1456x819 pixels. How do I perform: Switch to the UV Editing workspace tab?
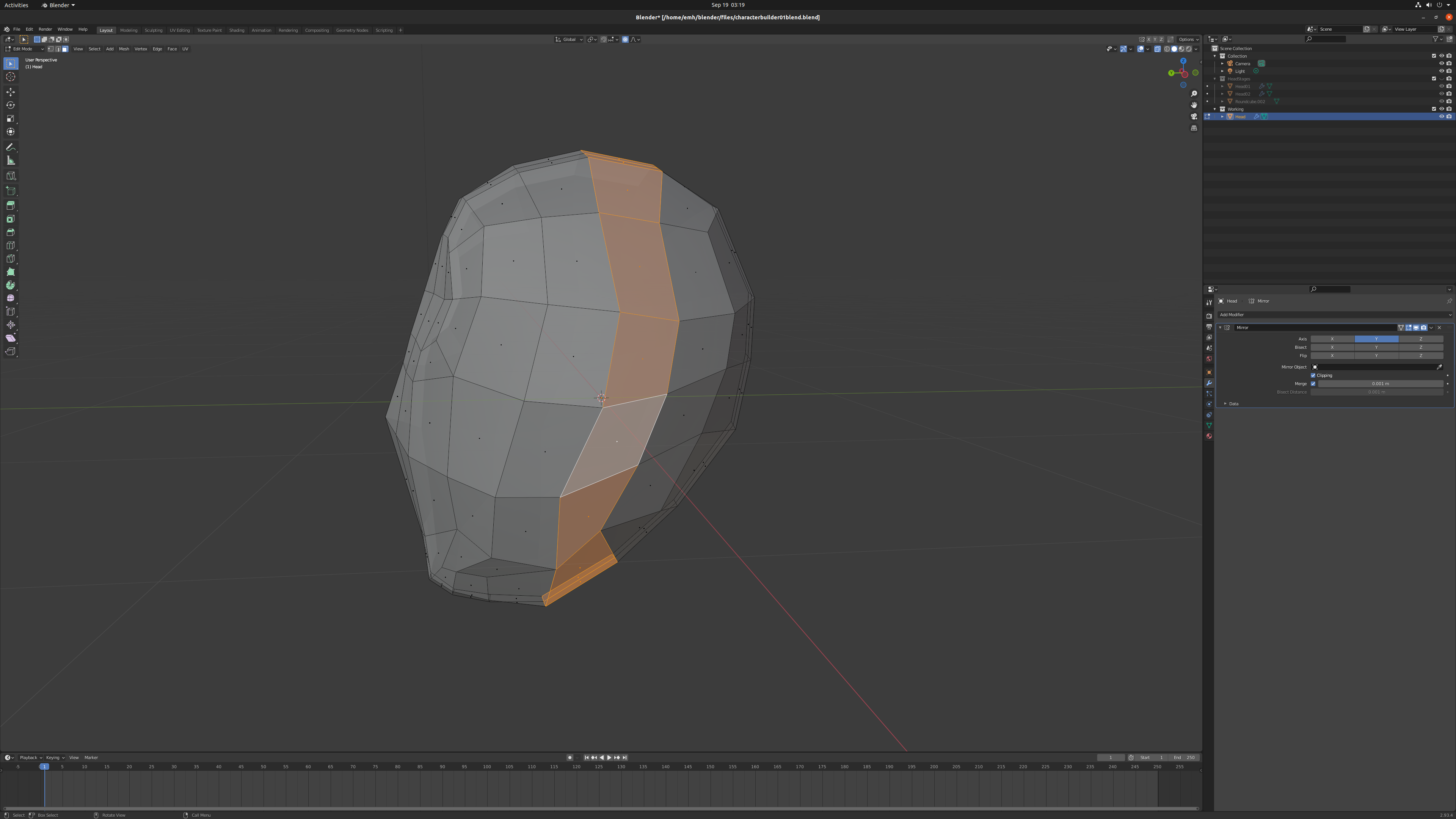point(180,30)
